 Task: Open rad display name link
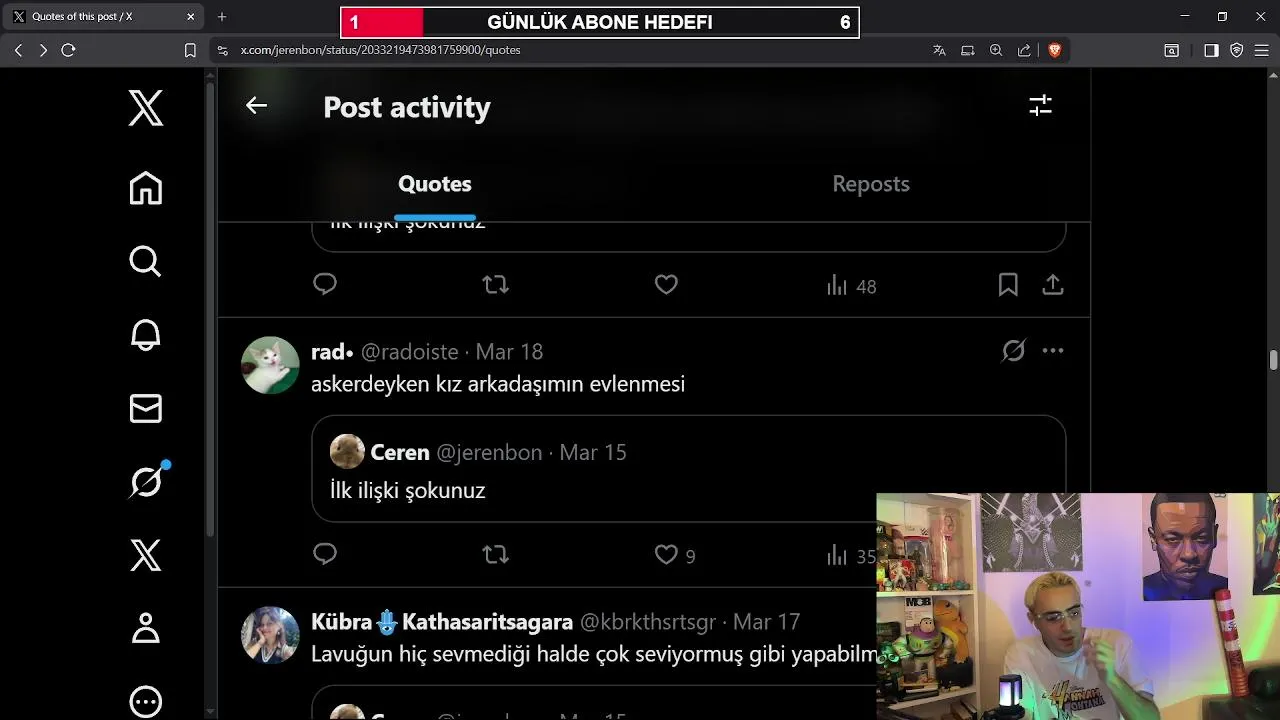point(332,352)
